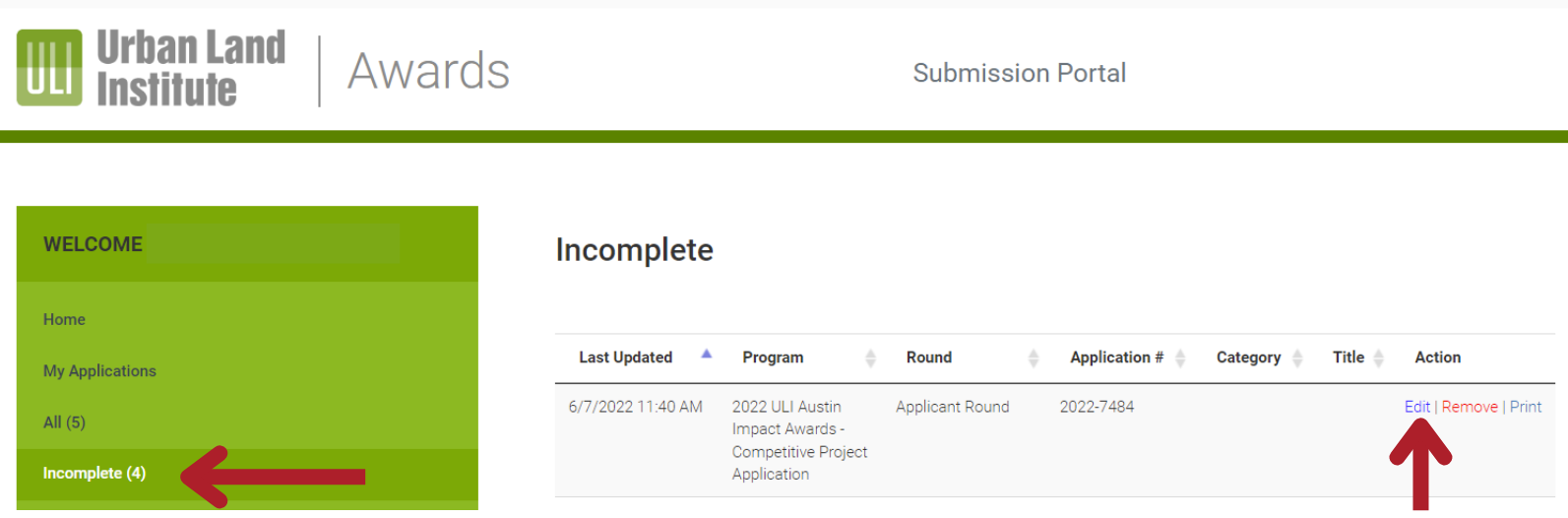Select My Applications in sidebar
Viewport: 1568px width, 518px height.
(x=99, y=371)
